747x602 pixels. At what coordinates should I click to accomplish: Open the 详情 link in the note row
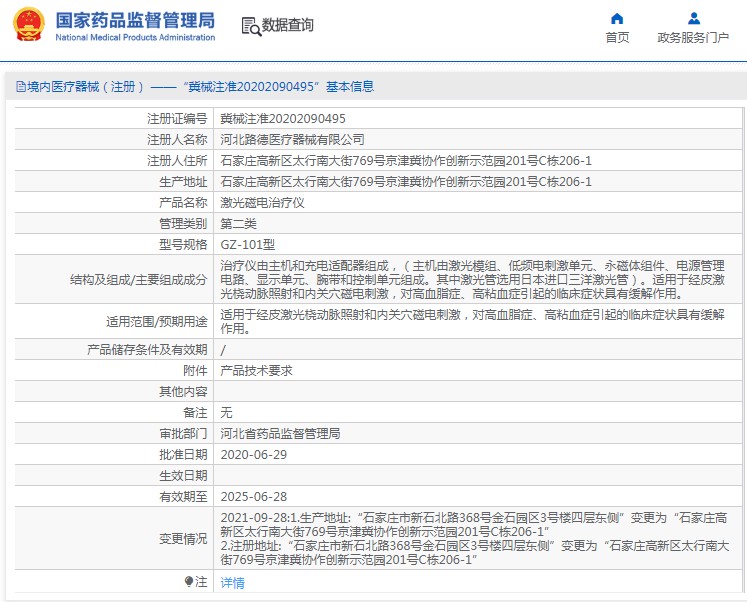tap(232, 582)
